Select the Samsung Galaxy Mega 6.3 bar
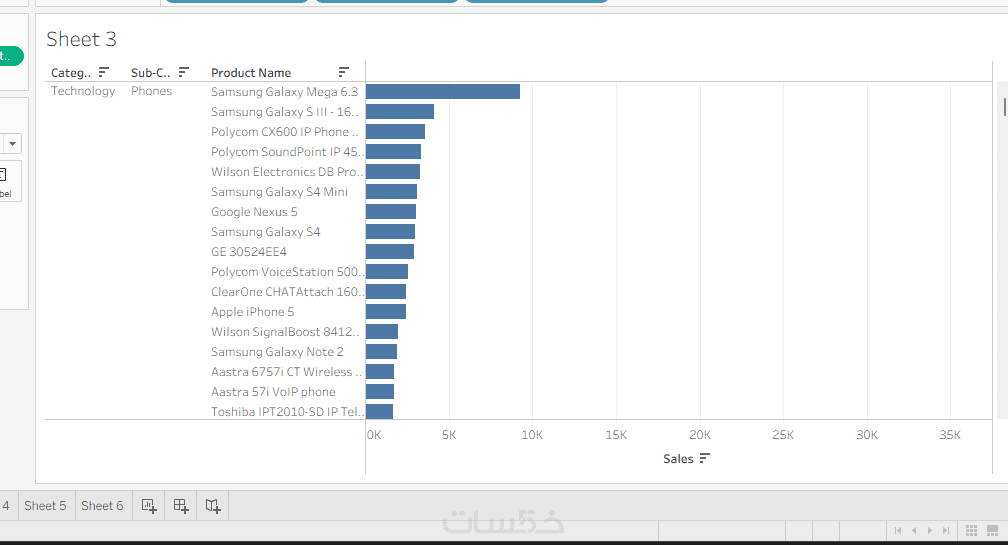1008x545 pixels. 443,91
